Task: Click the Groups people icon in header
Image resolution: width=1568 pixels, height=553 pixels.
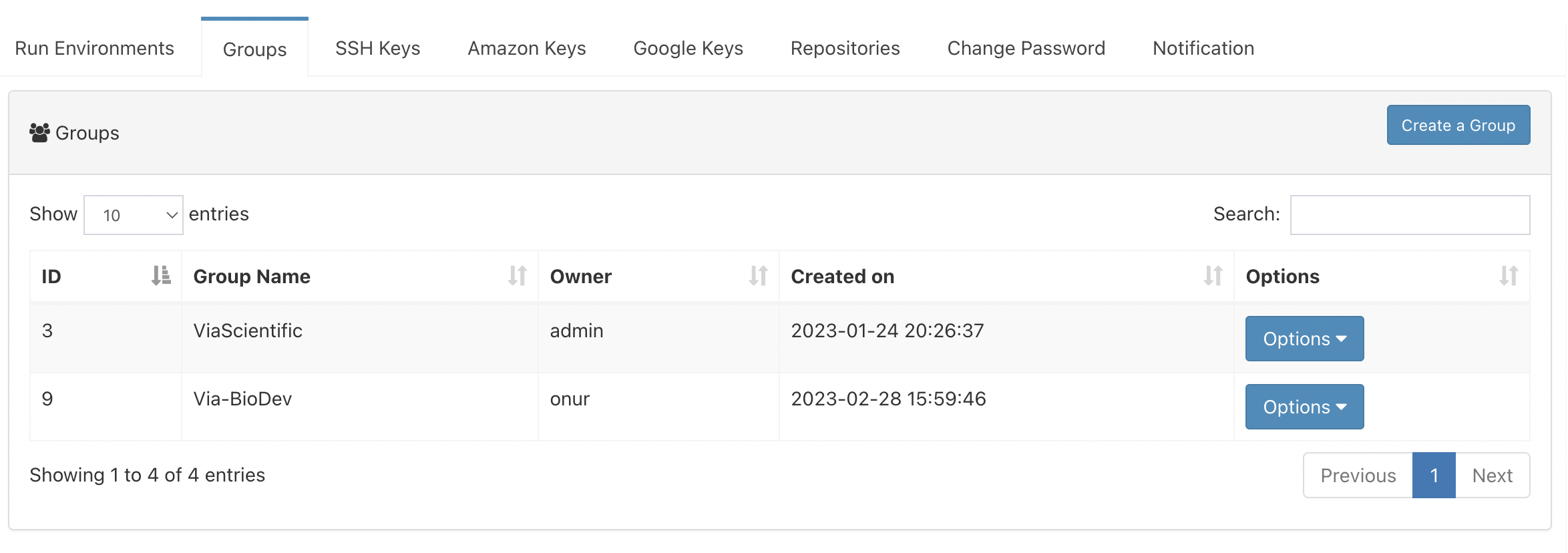Action: (39, 133)
